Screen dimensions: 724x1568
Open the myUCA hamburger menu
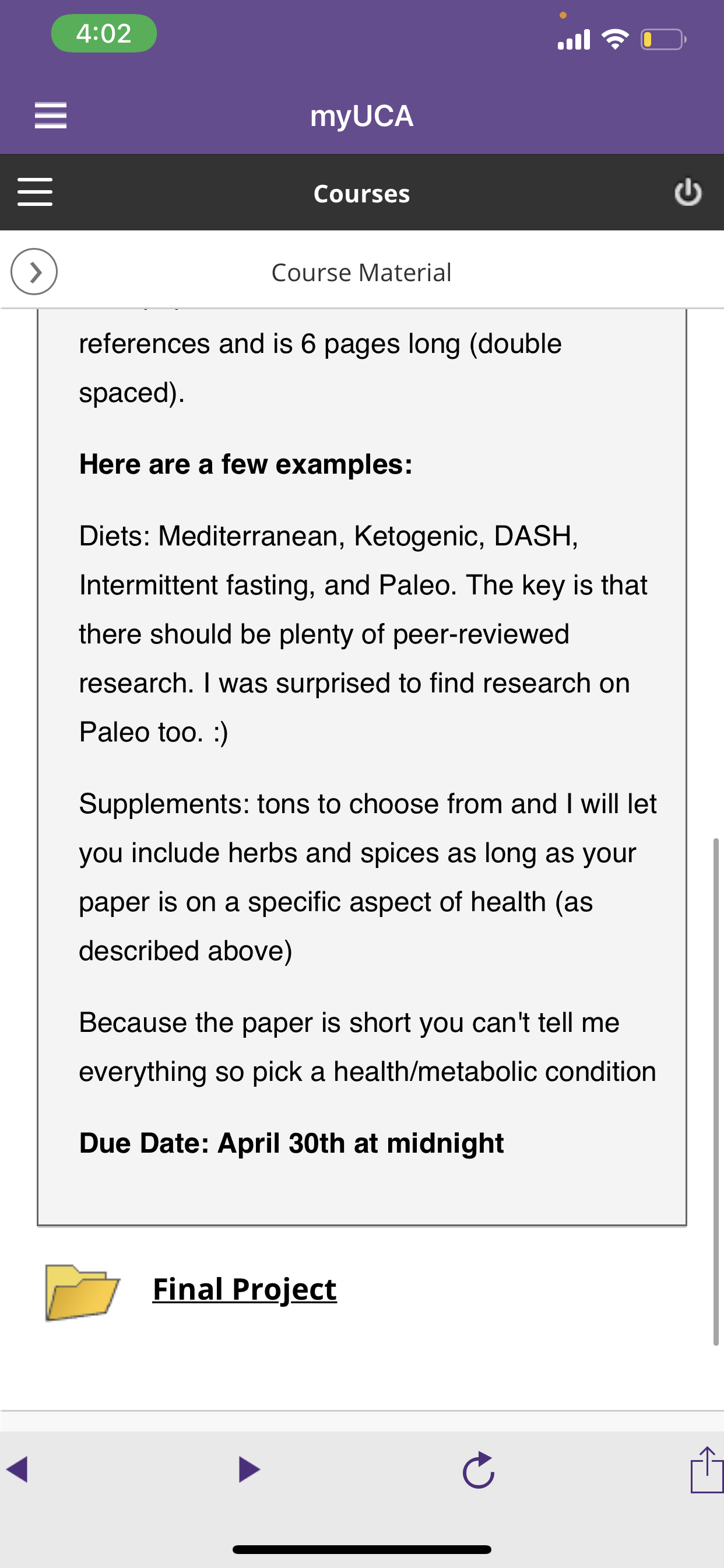coord(51,115)
